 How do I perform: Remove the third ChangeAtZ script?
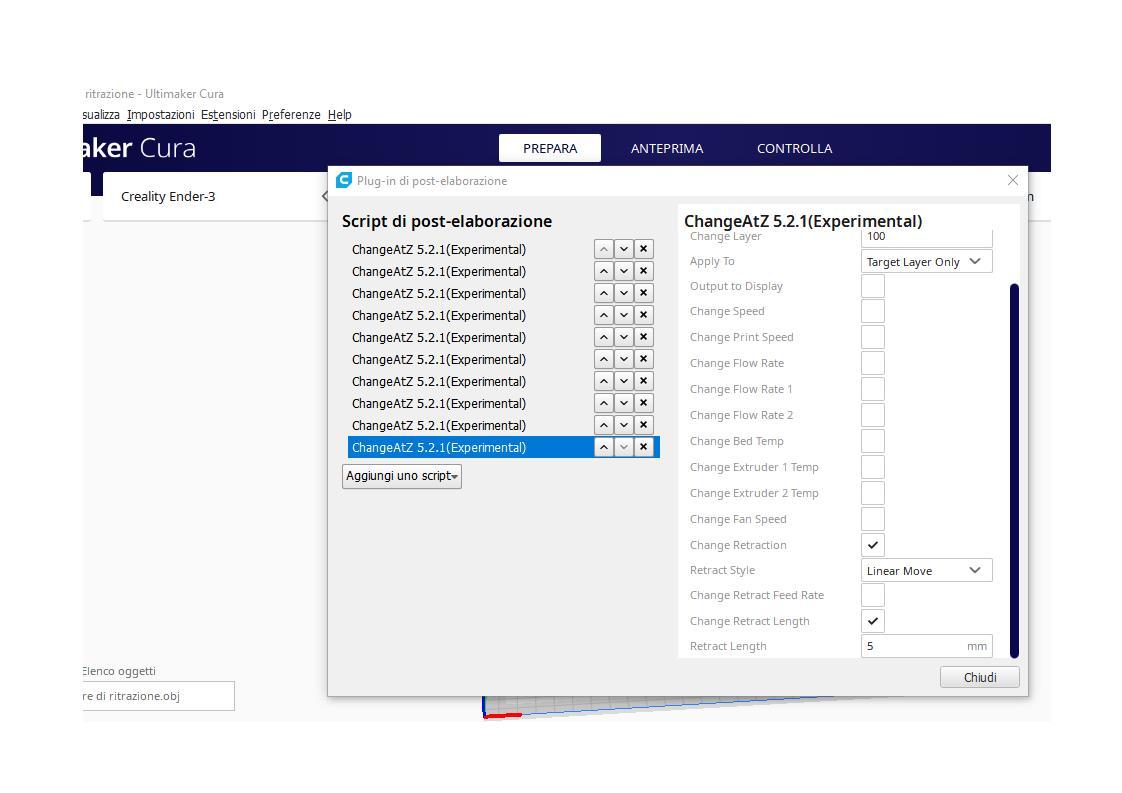coord(644,293)
